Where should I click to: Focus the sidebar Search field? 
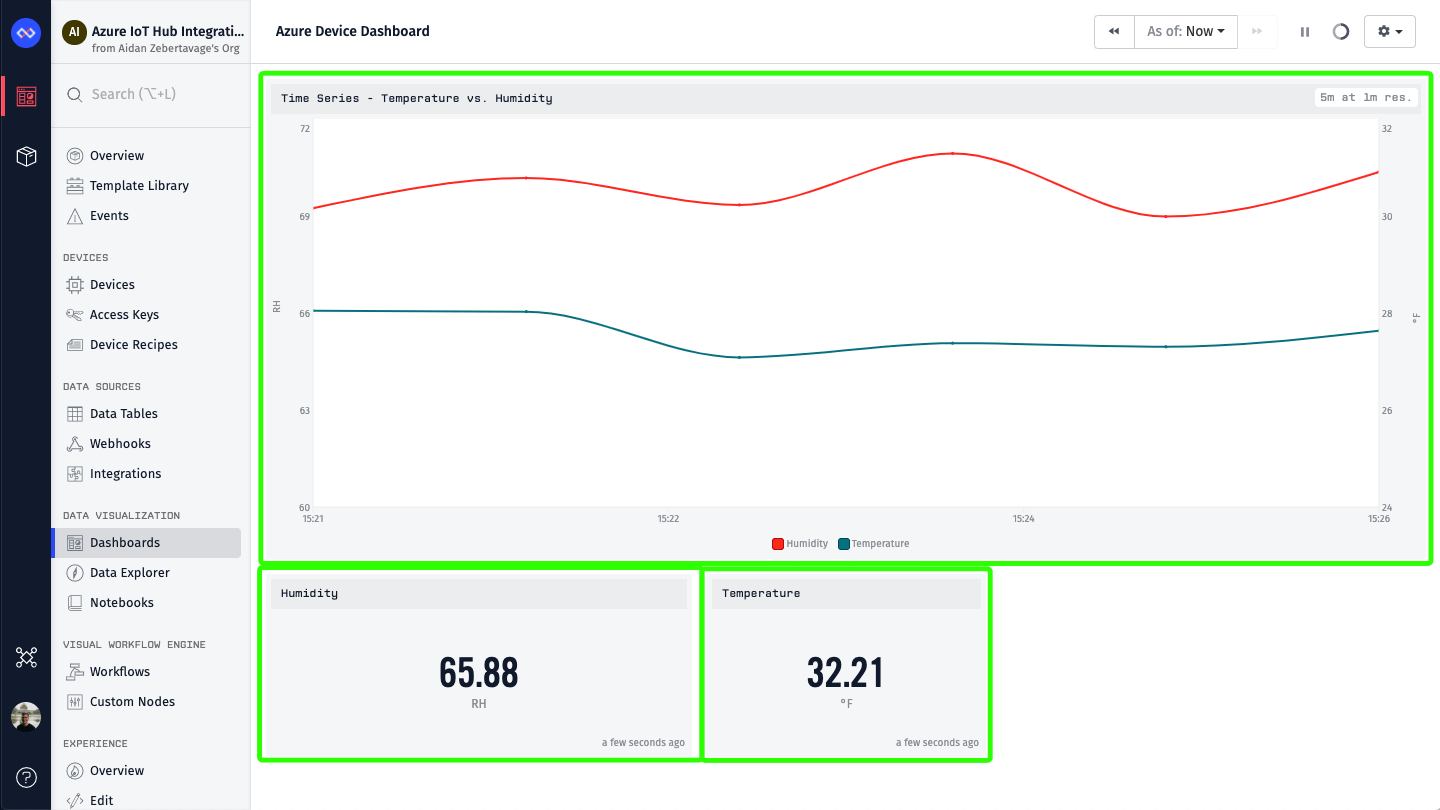coord(150,94)
